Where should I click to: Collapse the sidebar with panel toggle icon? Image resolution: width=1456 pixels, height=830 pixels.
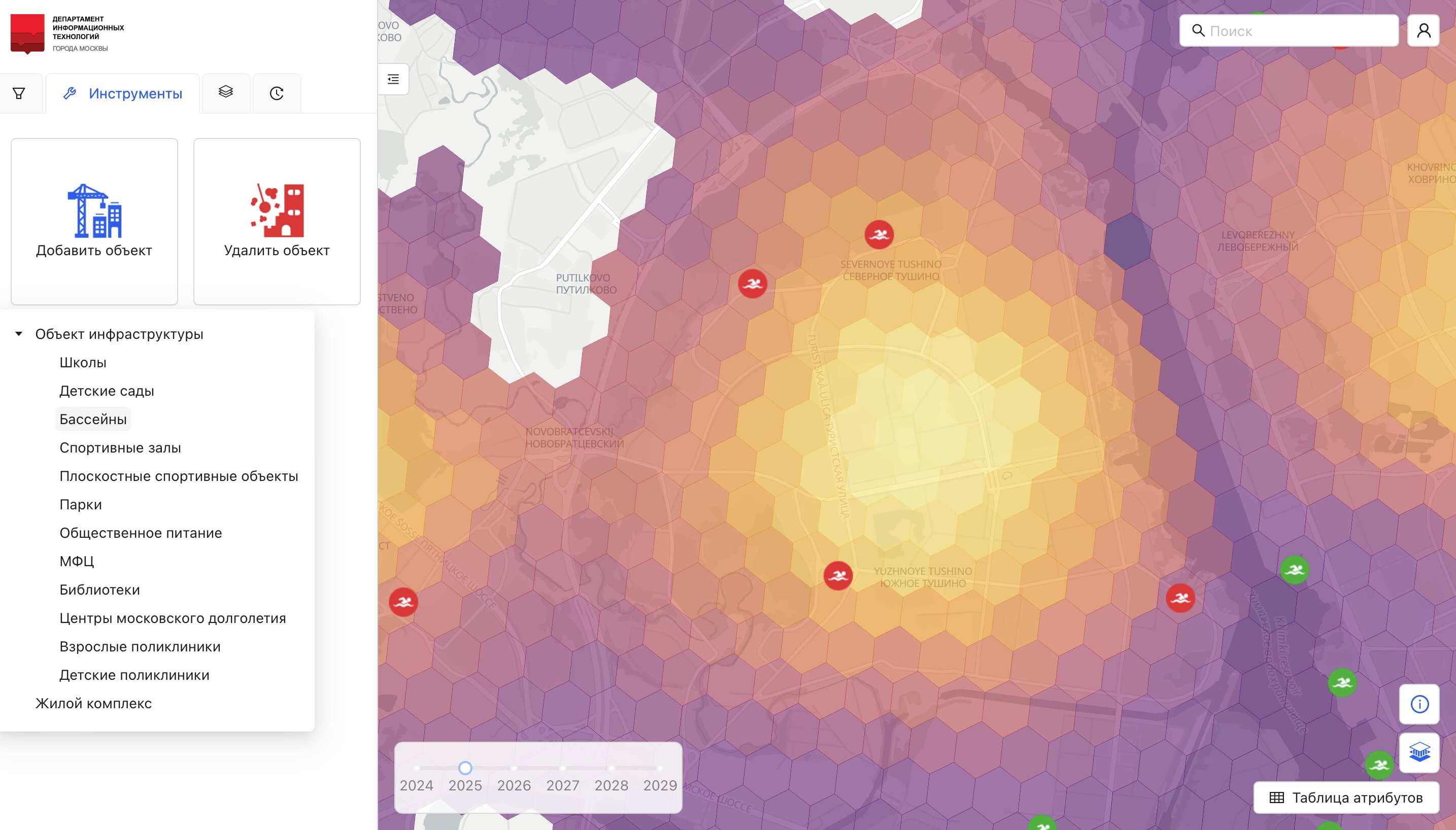click(x=393, y=79)
